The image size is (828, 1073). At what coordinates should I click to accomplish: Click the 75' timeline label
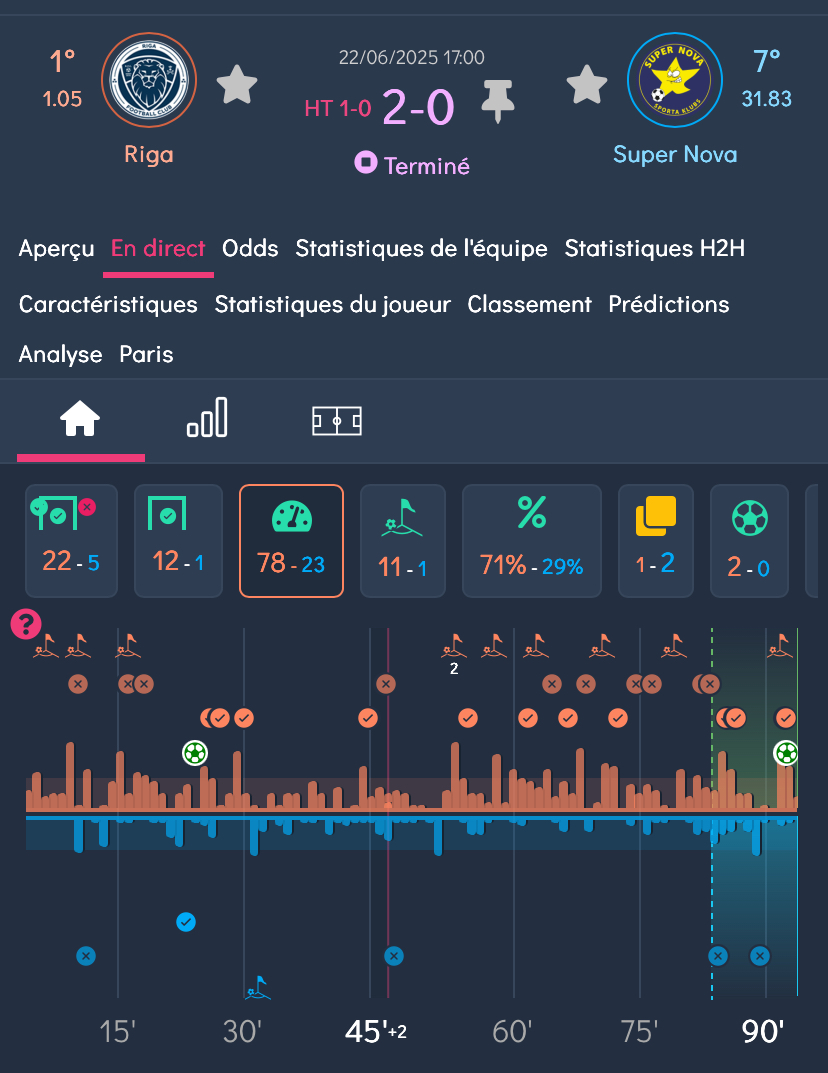coord(638,1031)
